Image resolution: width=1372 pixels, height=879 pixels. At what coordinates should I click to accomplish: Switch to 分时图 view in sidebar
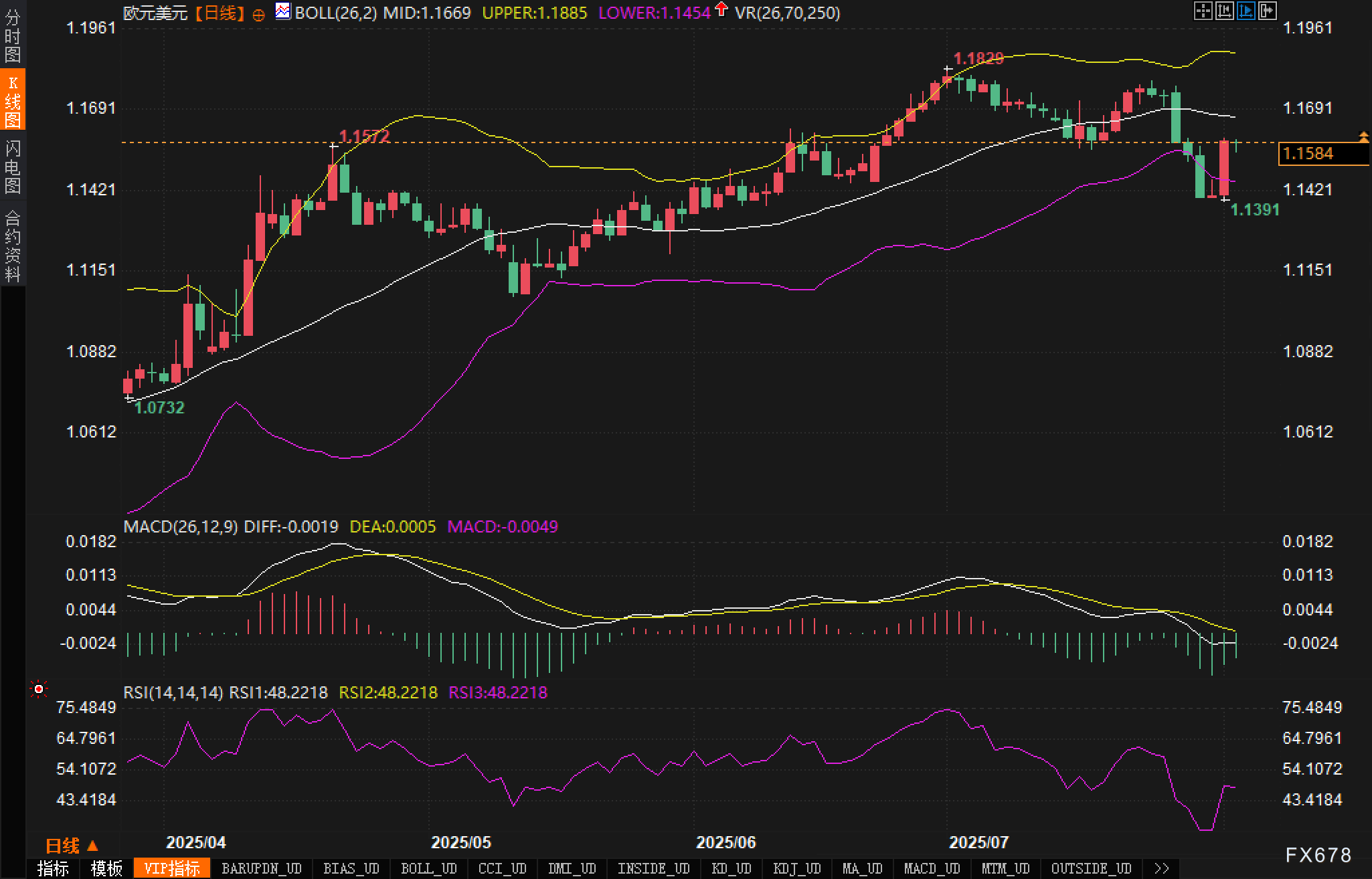[12, 35]
